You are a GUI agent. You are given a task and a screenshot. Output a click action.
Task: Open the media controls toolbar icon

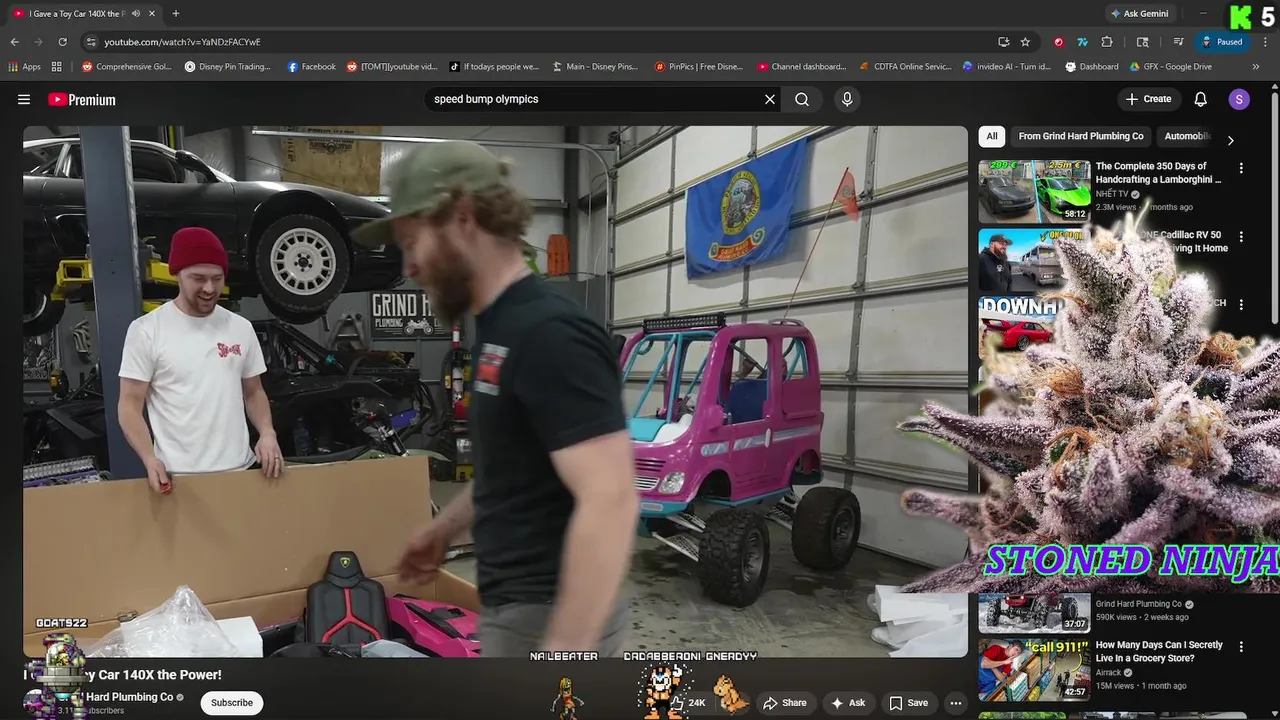click(1179, 42)
